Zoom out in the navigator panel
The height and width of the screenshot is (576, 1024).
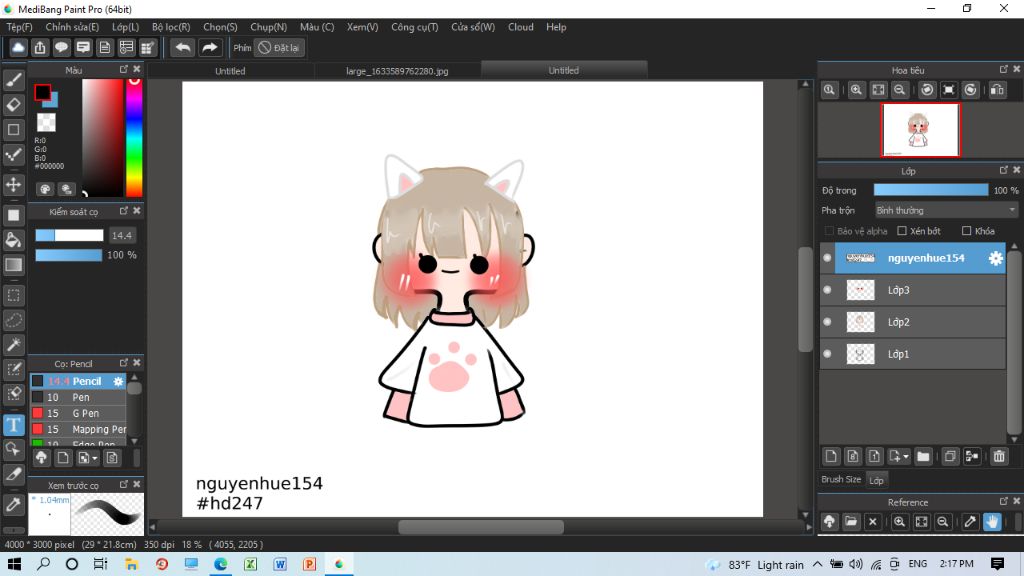[x=900, y=90]
